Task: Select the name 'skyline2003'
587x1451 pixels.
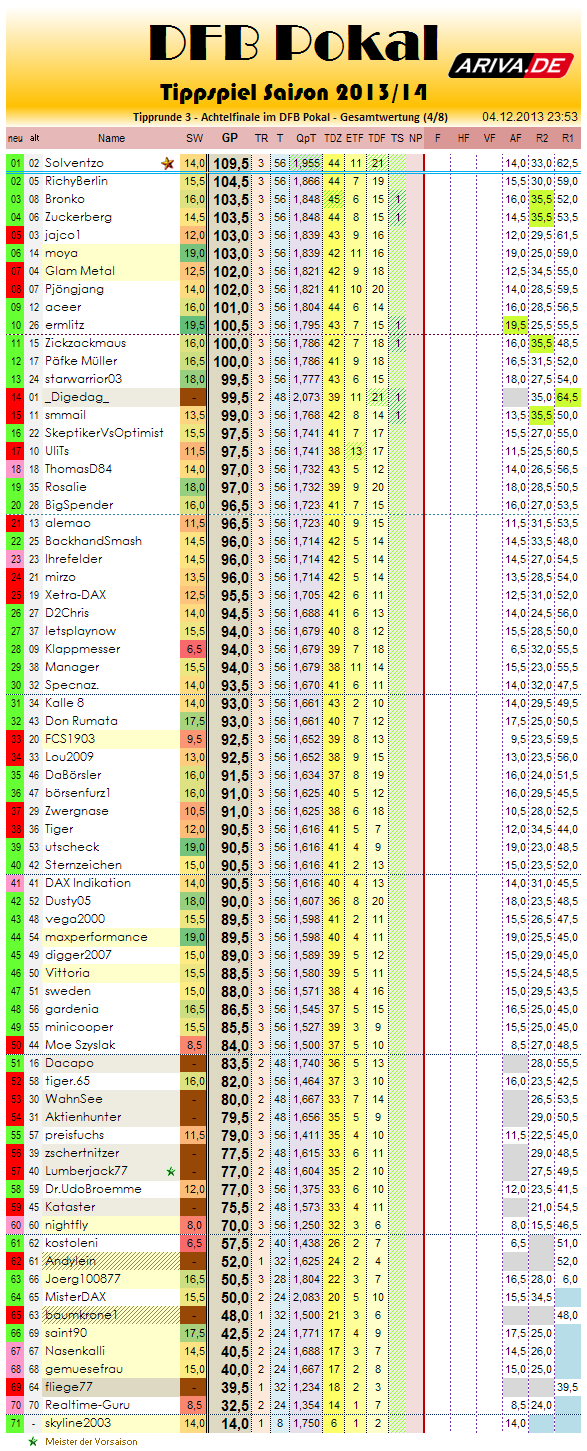Action: tap(80, 1423)
